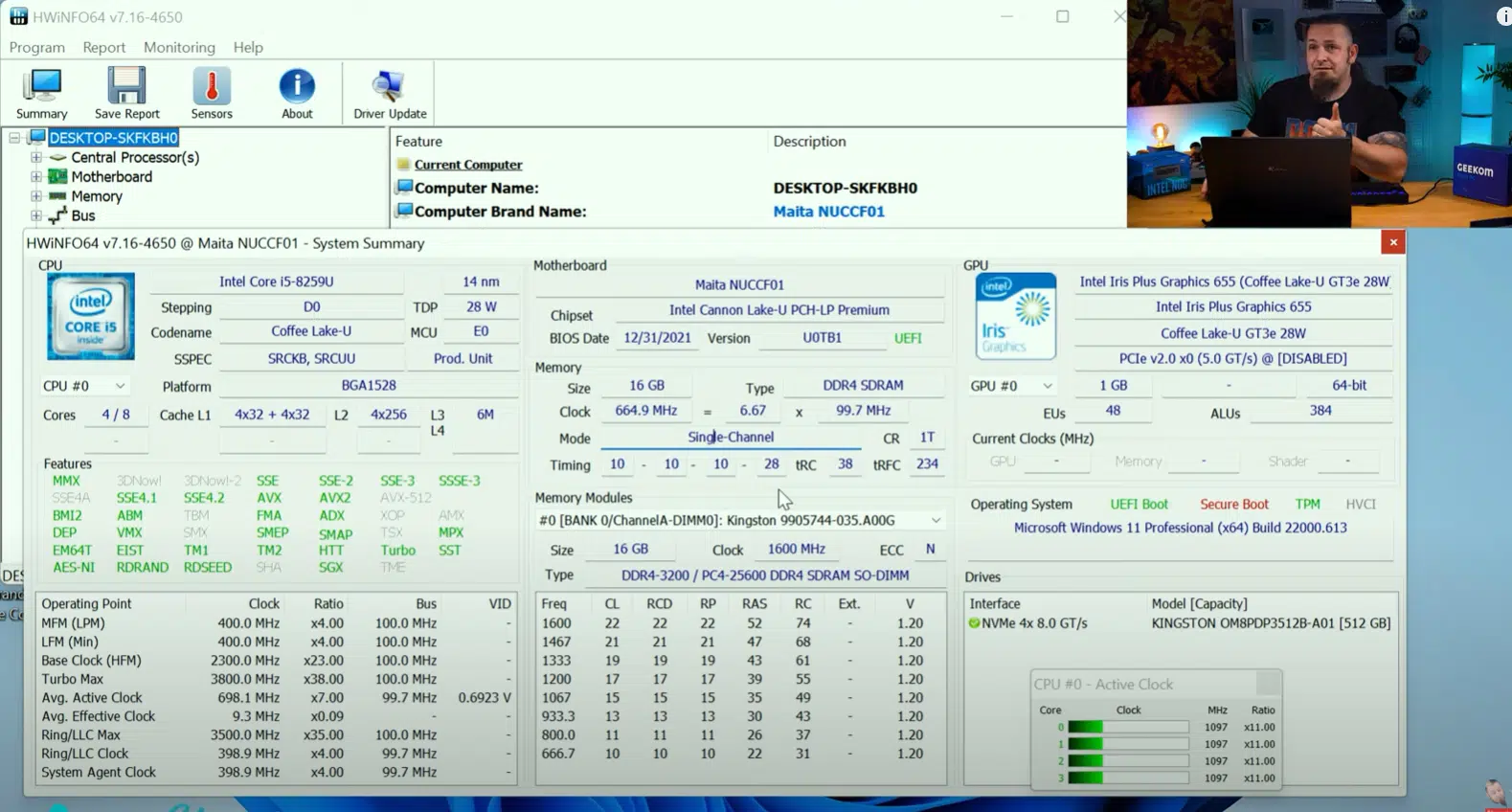This screenshot has width=1512, height=812.
Task: Click the Maita NUCCF01 brand name link
Action: coord(828,212)
